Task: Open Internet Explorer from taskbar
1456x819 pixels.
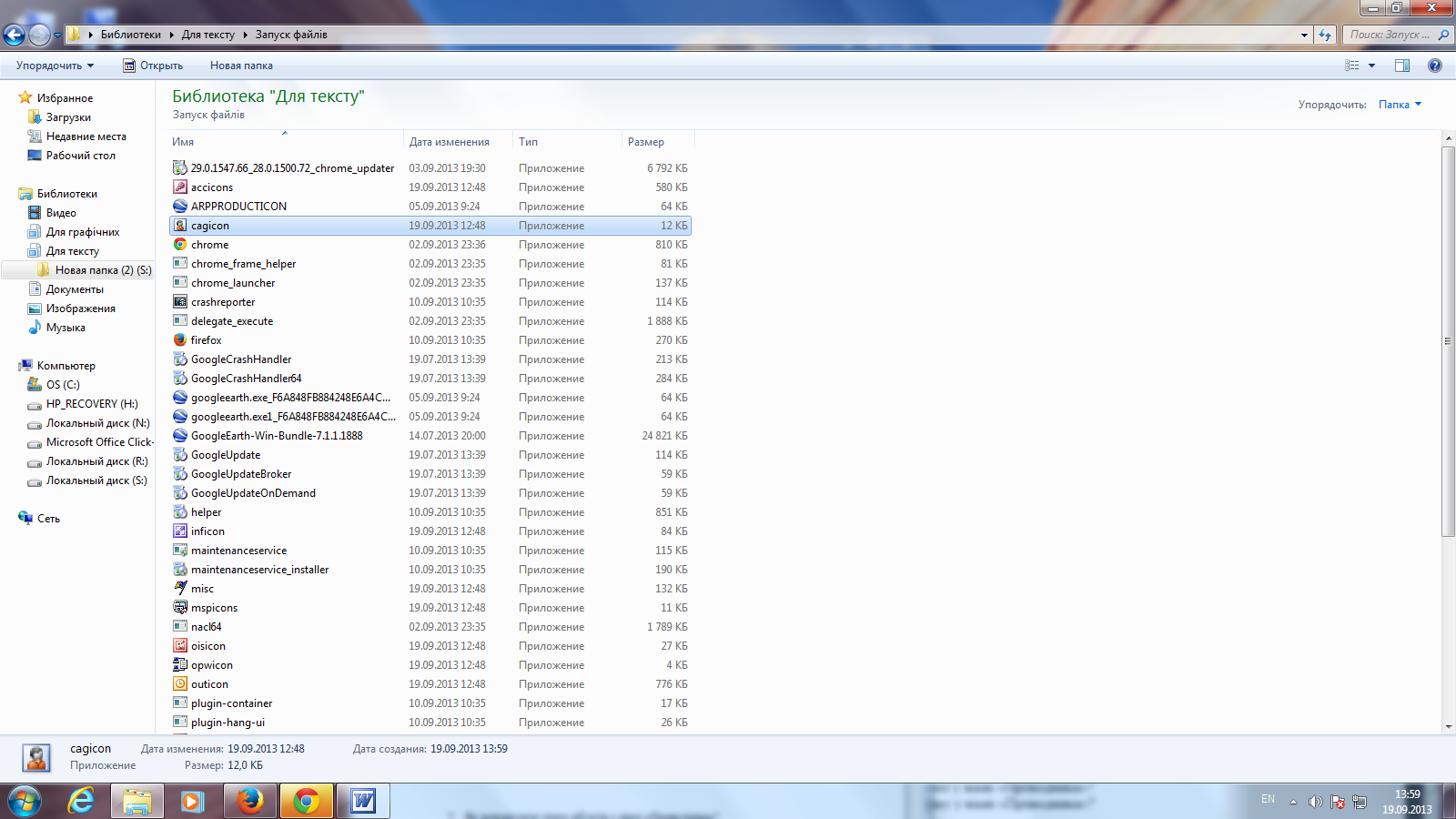Action: point(81,801)
